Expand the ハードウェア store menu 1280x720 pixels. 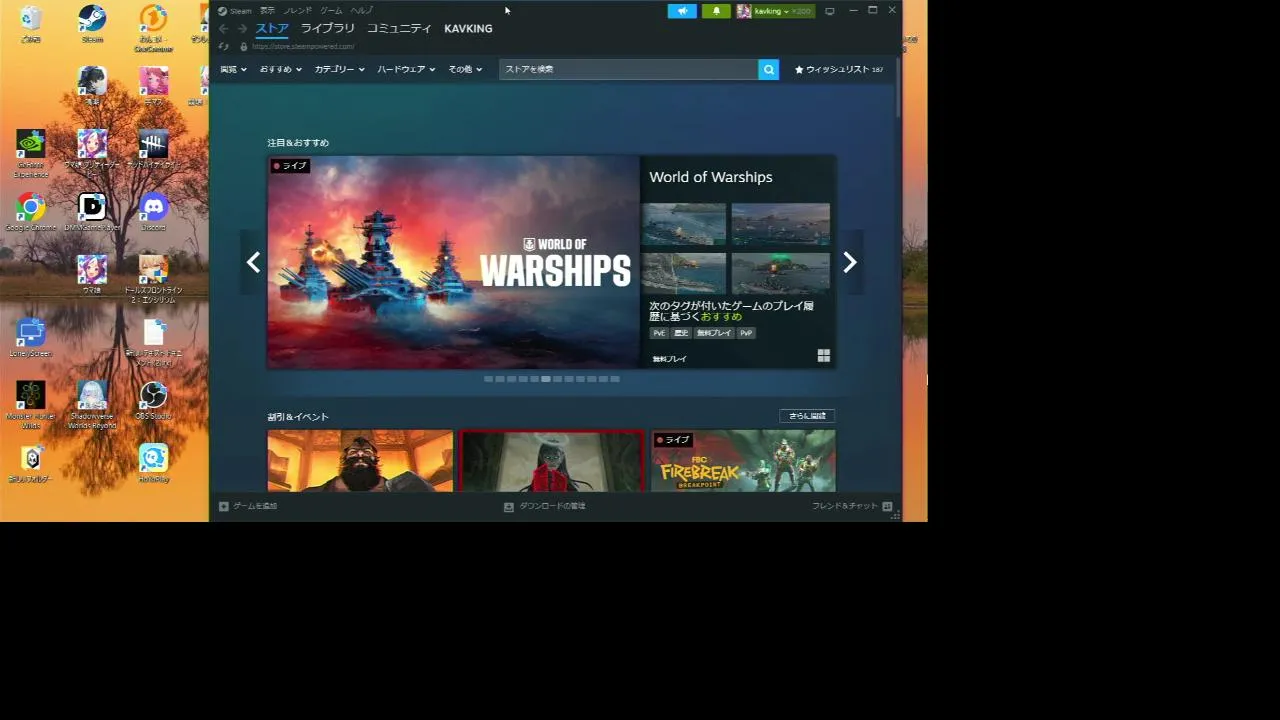point(406,69)
